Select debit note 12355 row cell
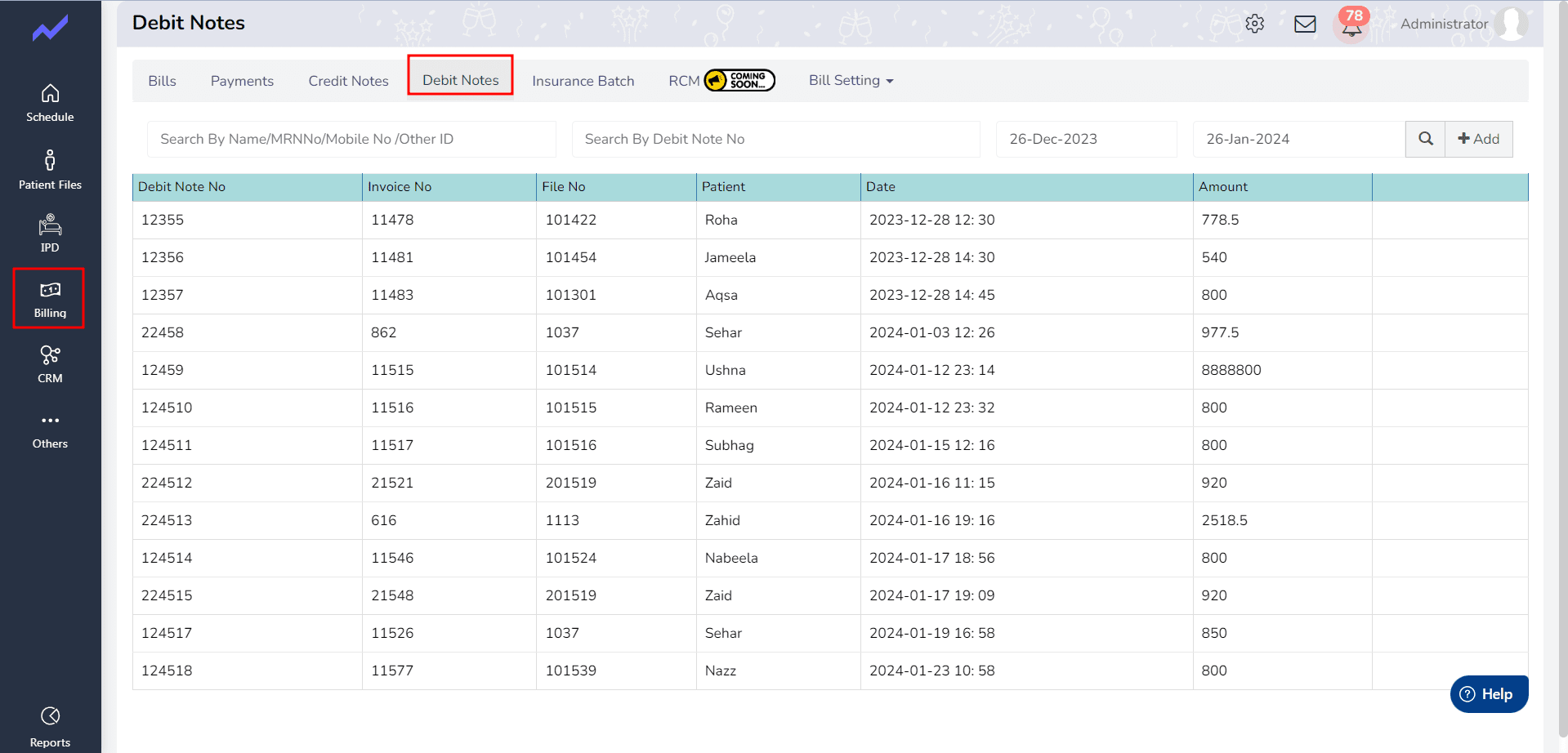 248,220
